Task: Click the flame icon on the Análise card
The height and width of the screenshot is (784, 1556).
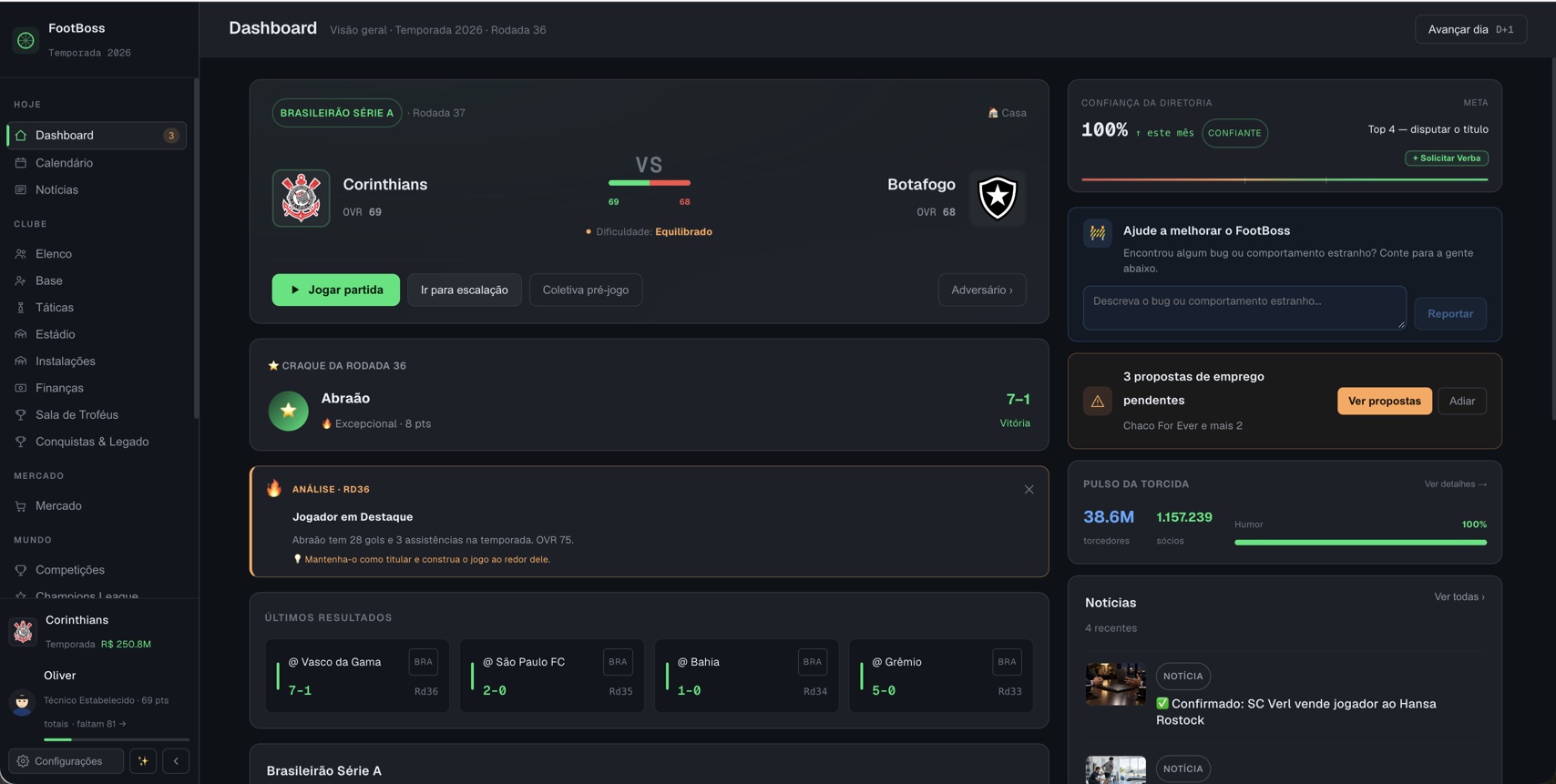Action: pos(274,488)
